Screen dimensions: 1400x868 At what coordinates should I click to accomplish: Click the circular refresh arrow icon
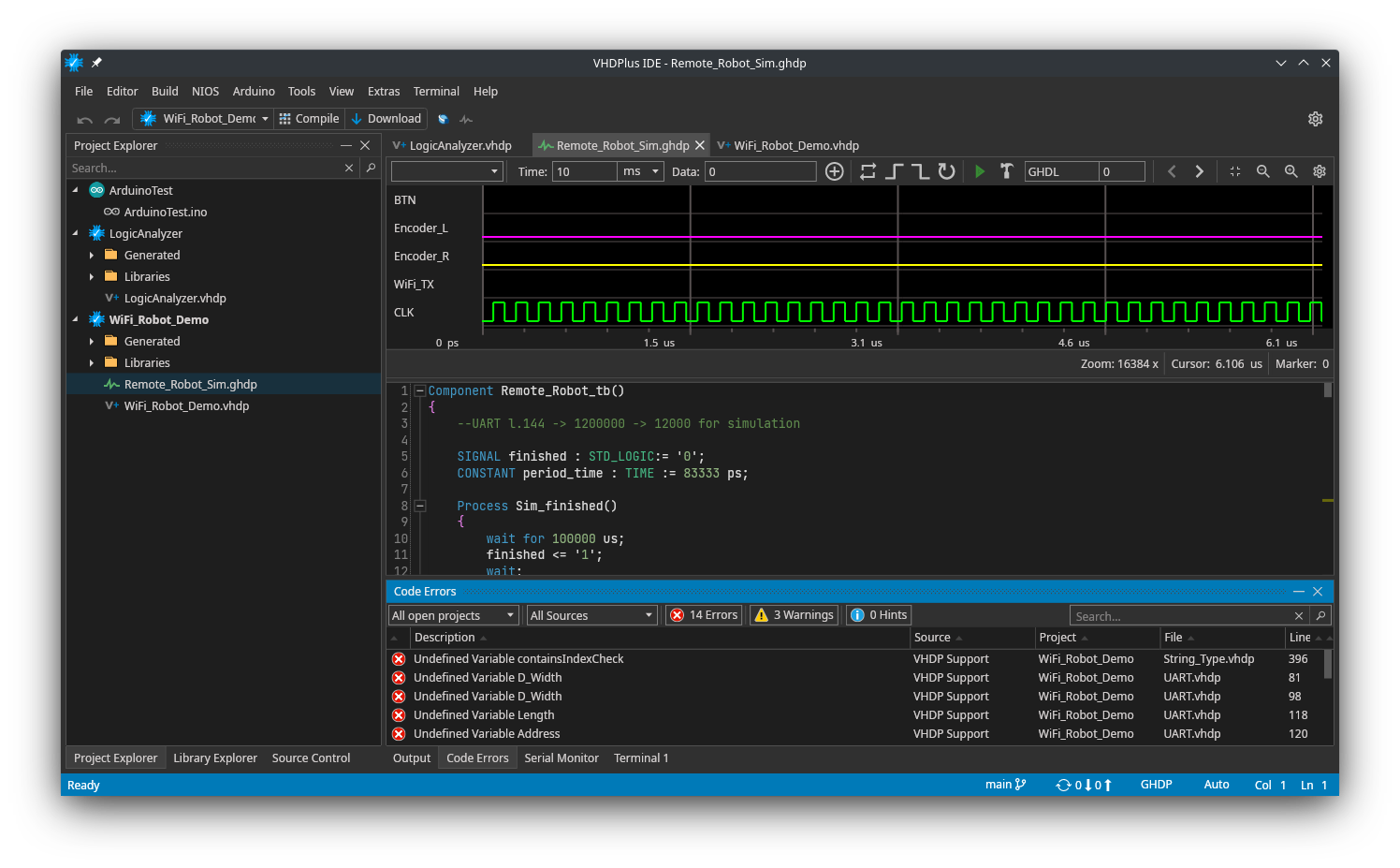click(x=946, y=171)
